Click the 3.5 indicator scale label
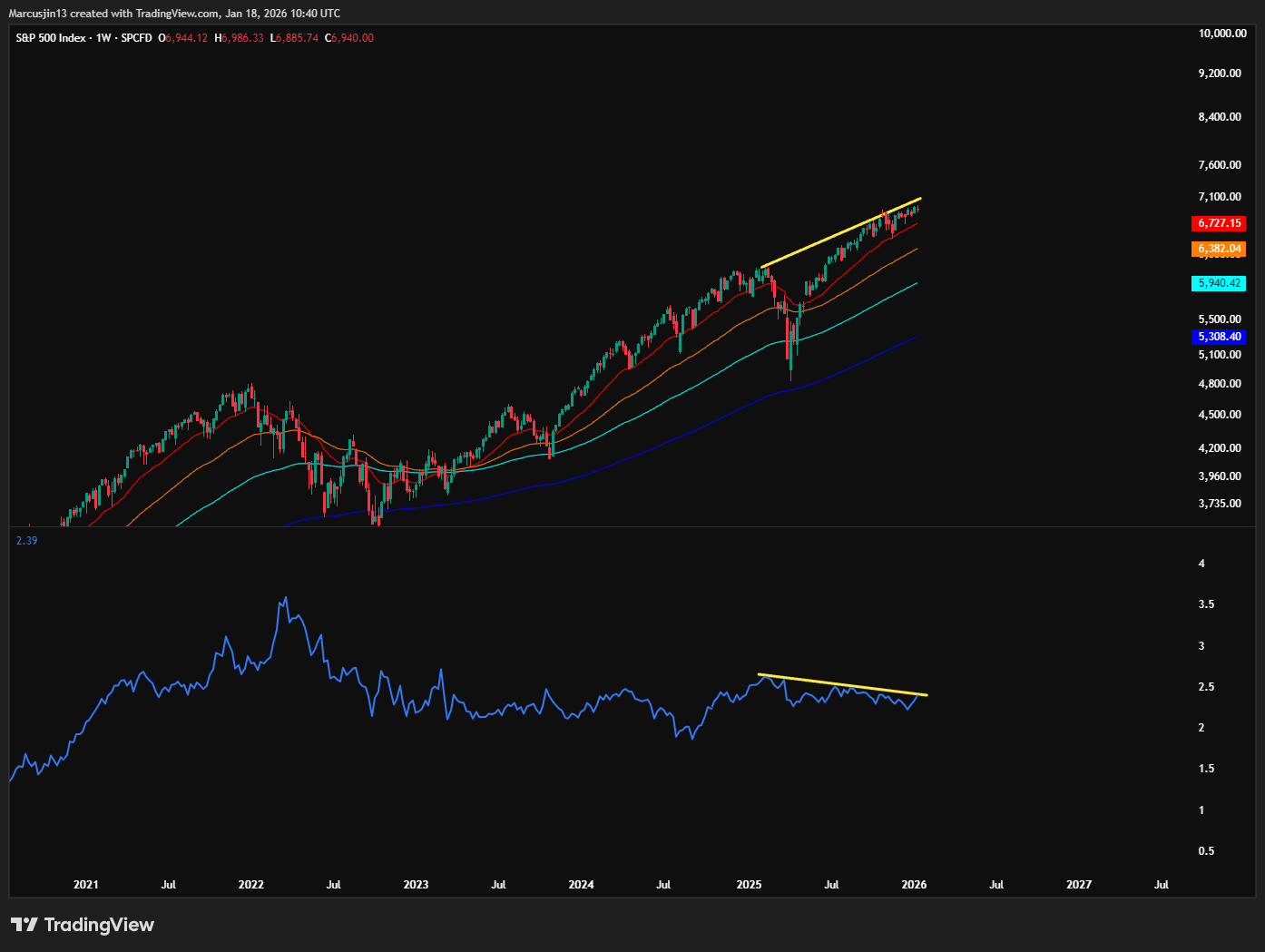Screen dimensions: 1265x952 [x=1206, y=604]
